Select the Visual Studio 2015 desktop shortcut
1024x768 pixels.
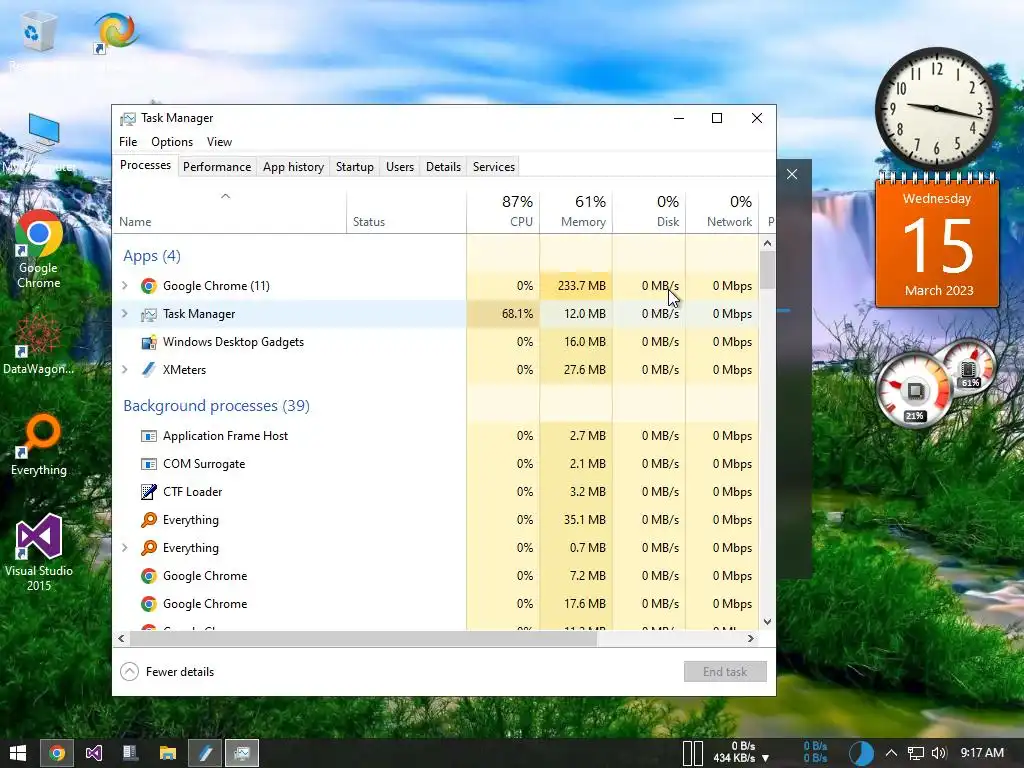[x=39, y=552]
